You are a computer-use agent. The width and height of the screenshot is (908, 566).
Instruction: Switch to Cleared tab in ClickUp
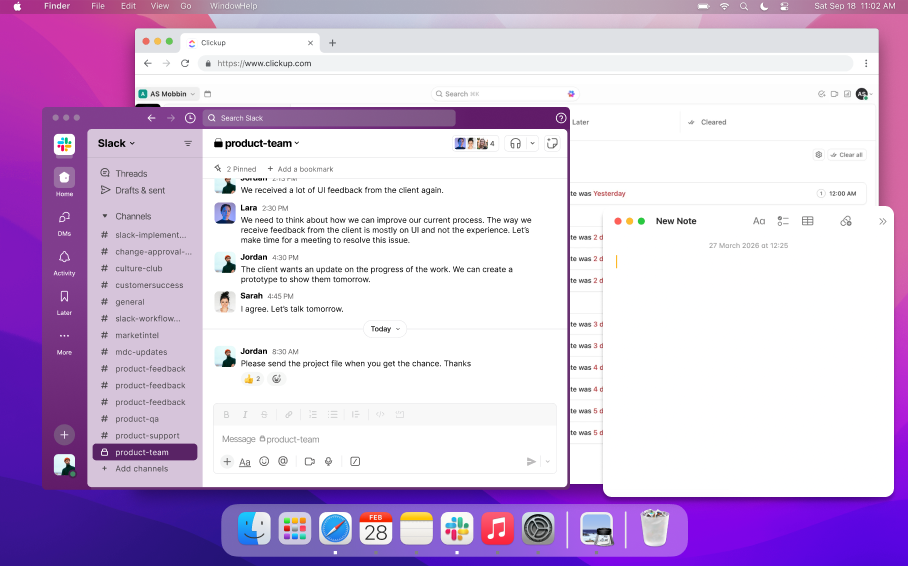pos(706,122)
